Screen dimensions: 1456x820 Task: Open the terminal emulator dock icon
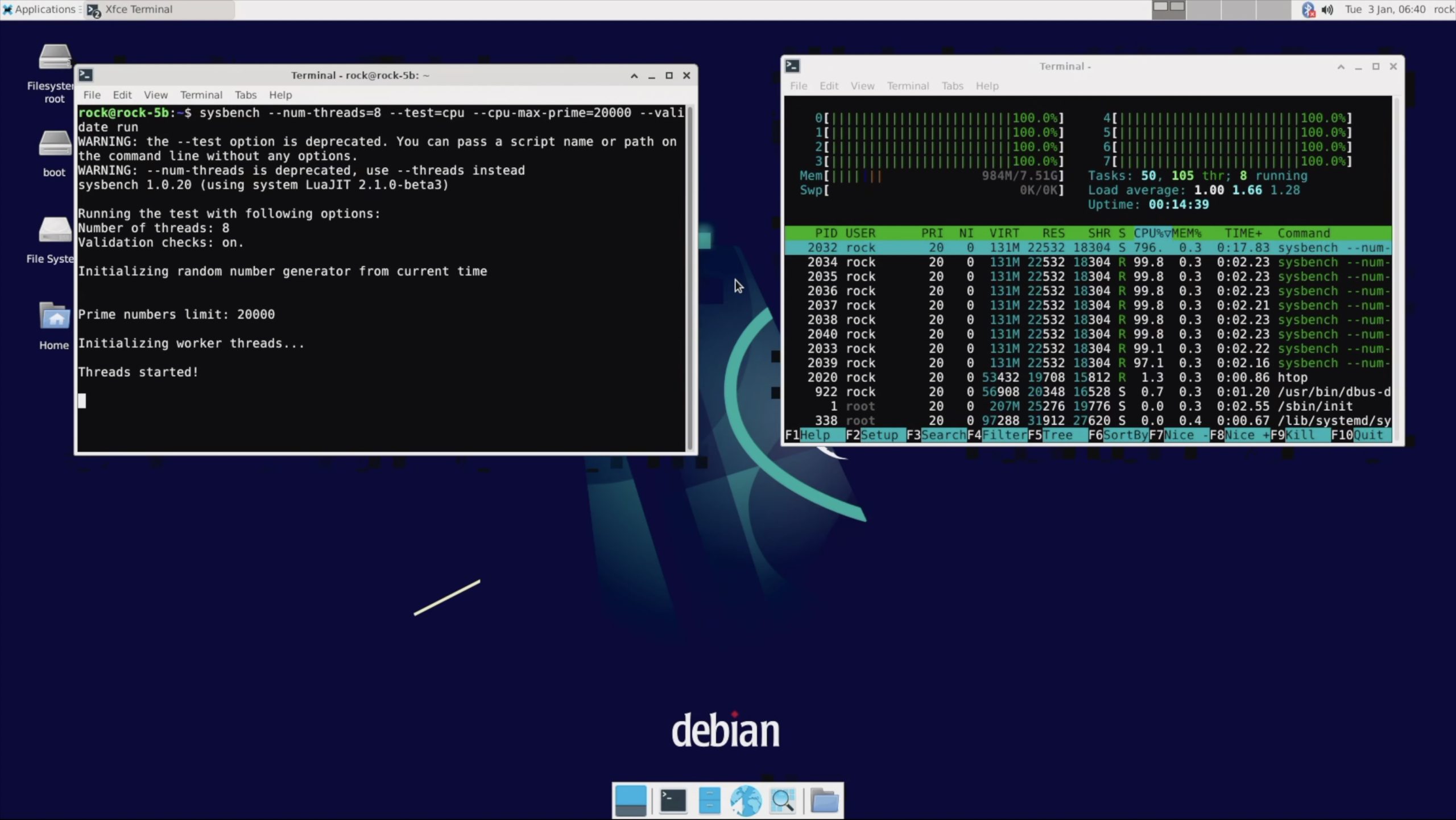(673, 801)
